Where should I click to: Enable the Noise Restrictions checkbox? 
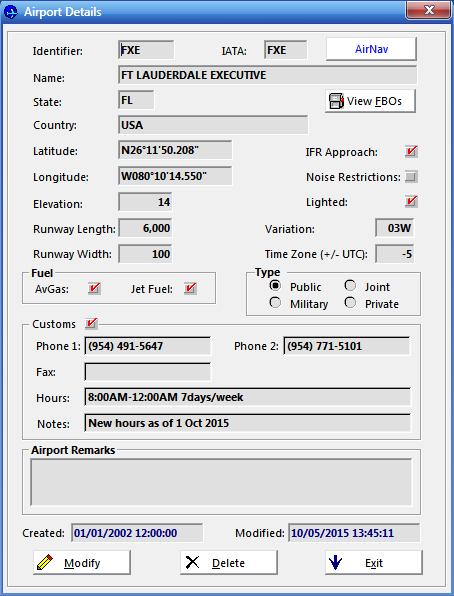pos(411,177)
